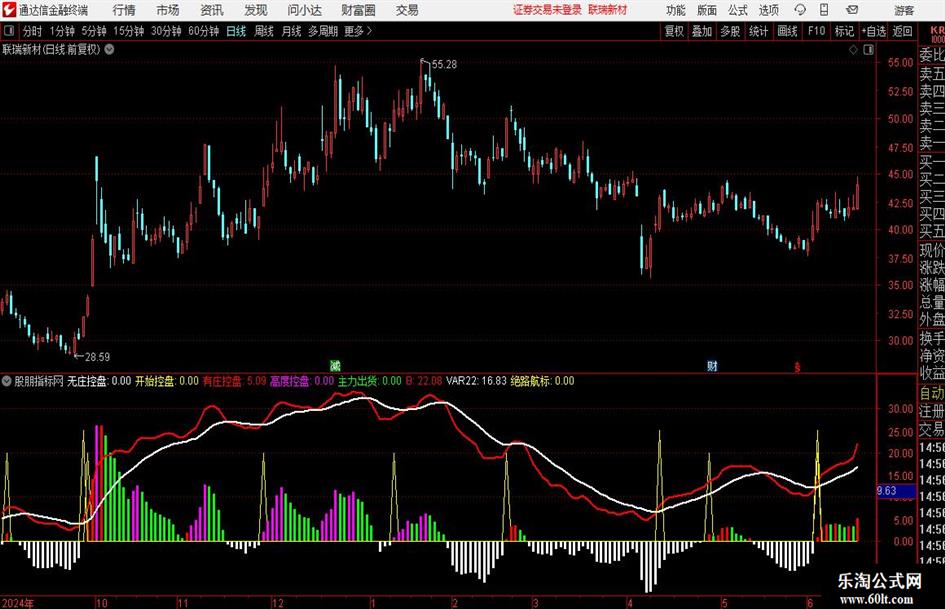The image size is (945, 609).
Task: Click the blue 财 marker below the chart
Action: pyautogui.click(x=712, y=365)
